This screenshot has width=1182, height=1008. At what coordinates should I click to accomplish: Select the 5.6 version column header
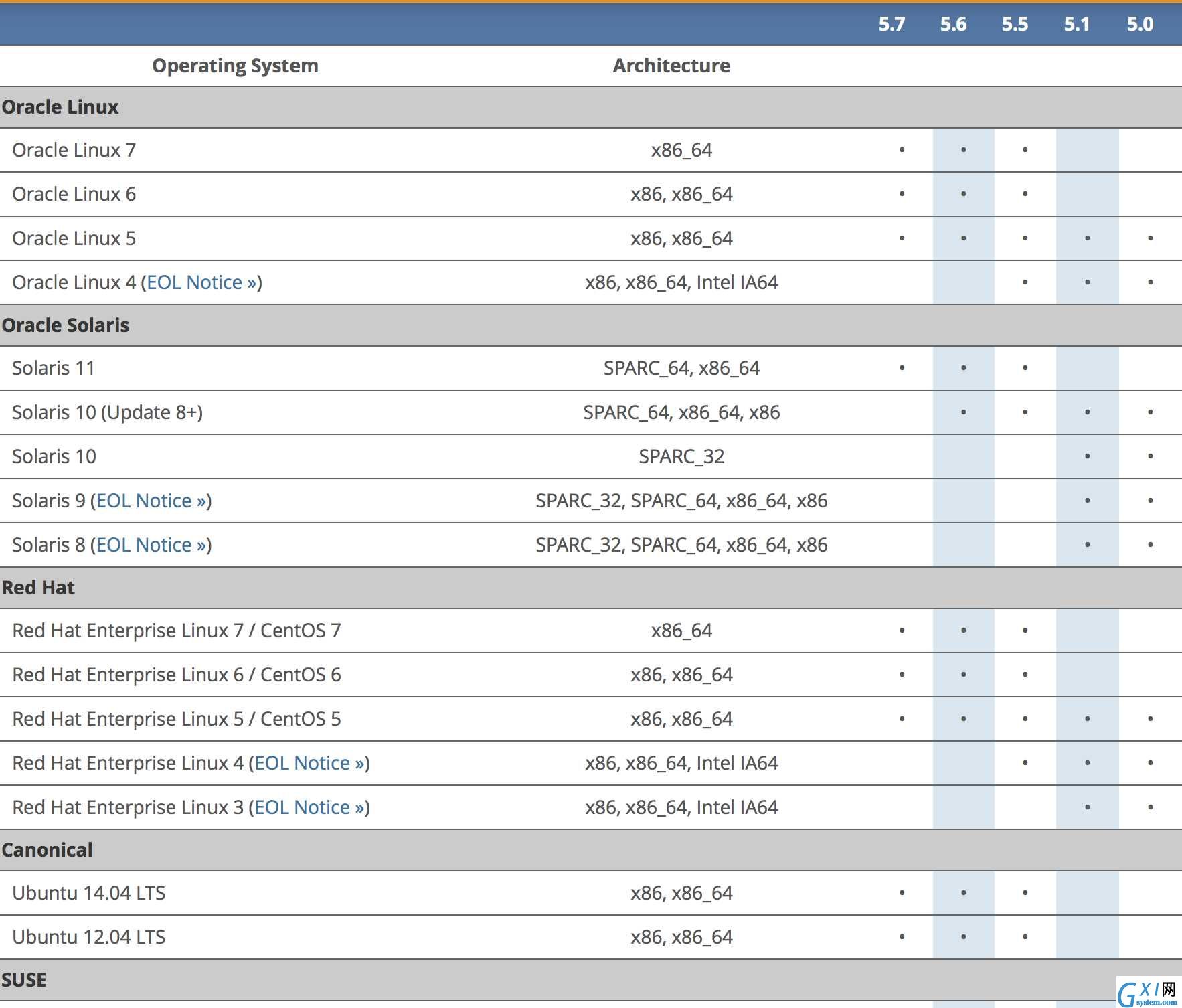[953, 25]
